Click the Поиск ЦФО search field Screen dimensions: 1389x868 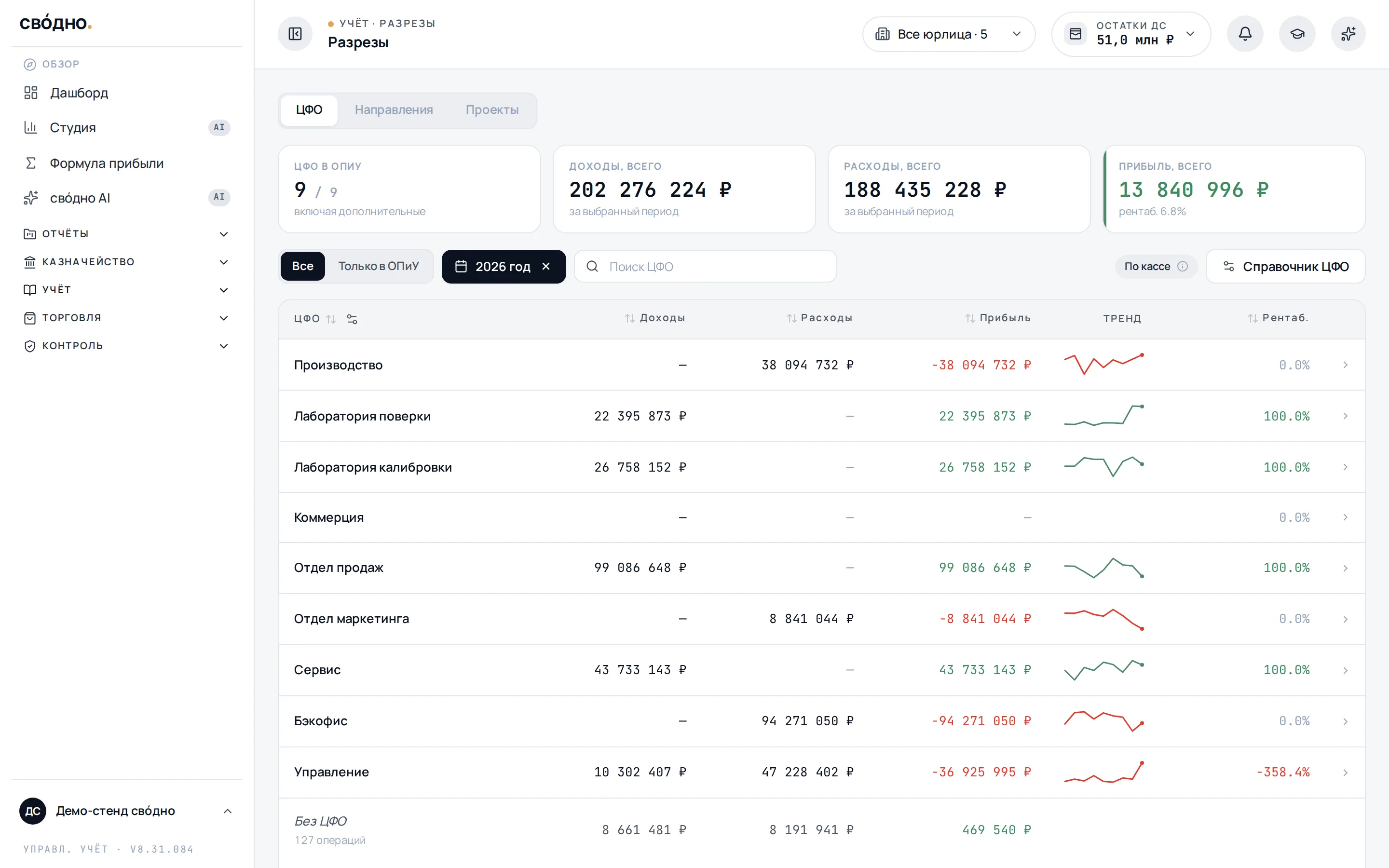pyautogui.click(x=706, y=266)
